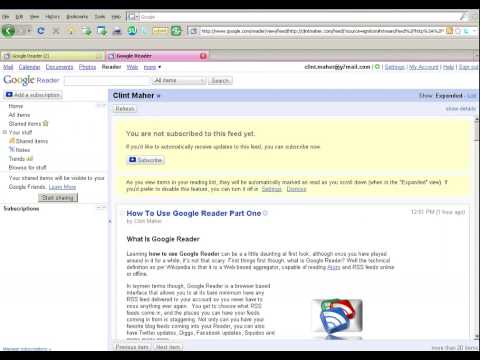The width and height of the screenshot is (480, 360).
Task: Dismiss the yellow reading-list notice
Action: 296,189
